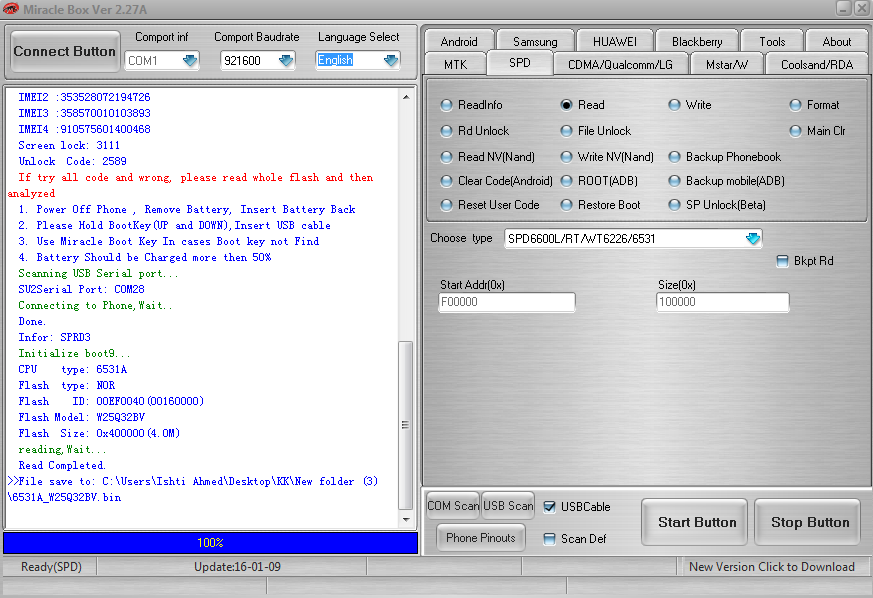Uncheck the USBCable checkbox
This screenshot has height=598, width=873.
[550, 507]
